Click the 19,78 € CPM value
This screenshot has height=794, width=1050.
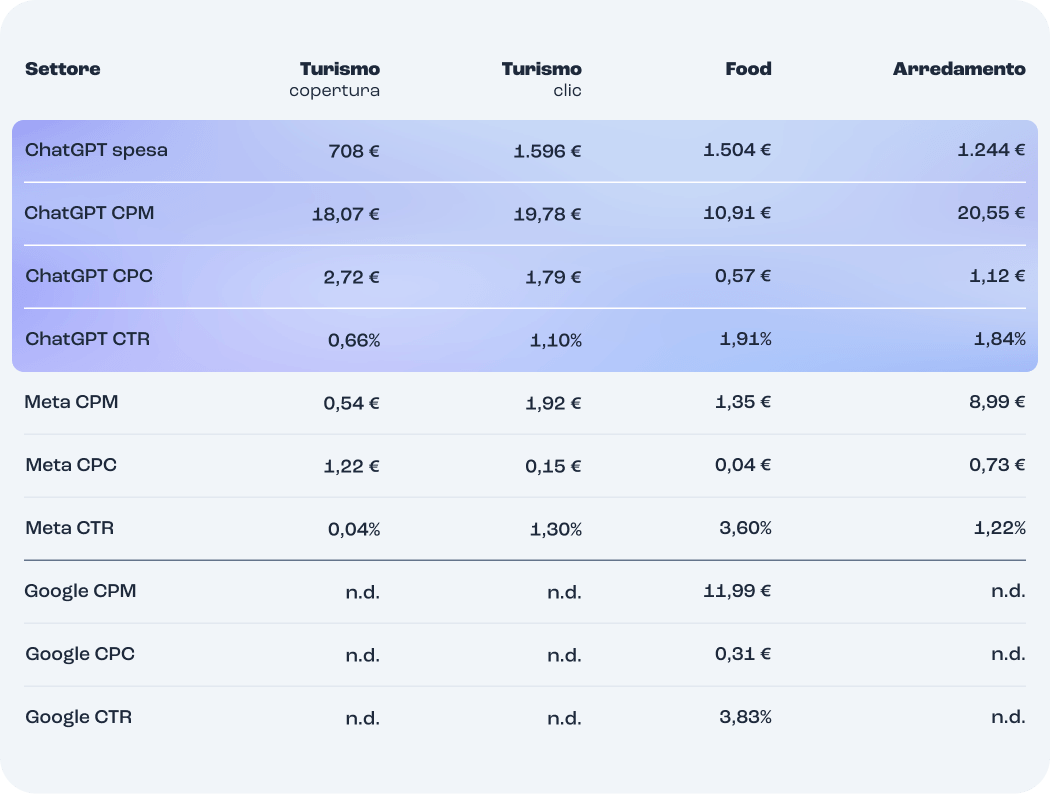548,214
